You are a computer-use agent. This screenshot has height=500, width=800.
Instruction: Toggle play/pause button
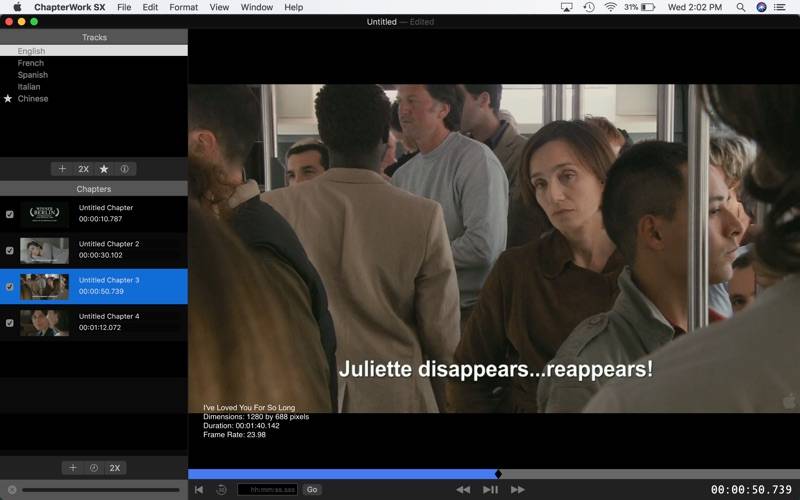[490, 490]
